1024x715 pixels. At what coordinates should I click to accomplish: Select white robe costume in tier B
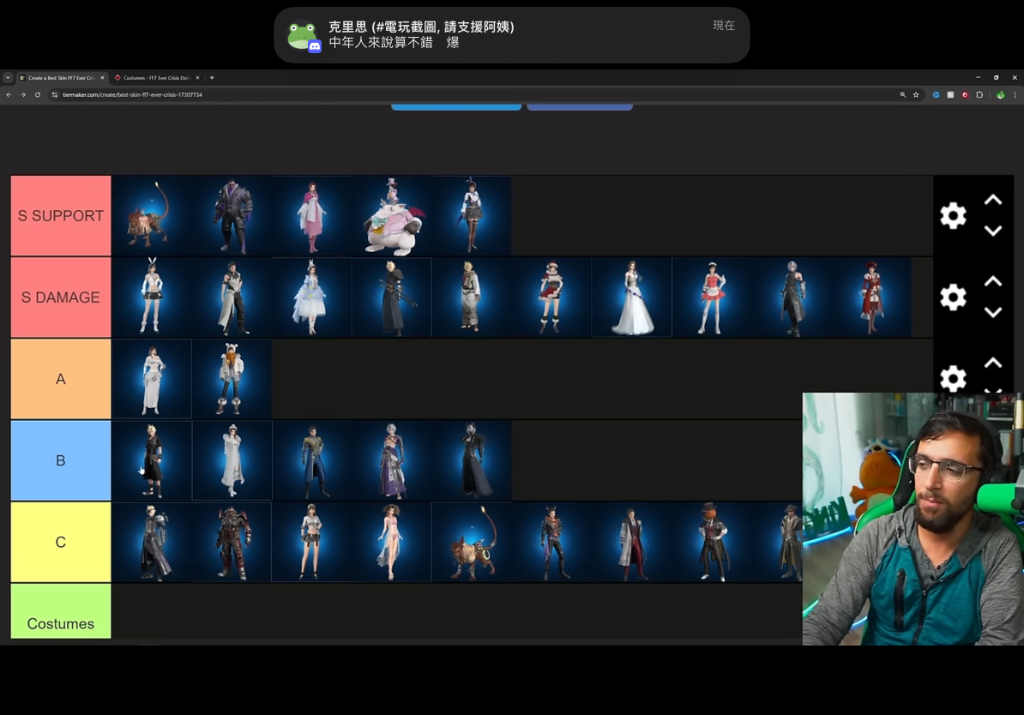coord(232,460)
